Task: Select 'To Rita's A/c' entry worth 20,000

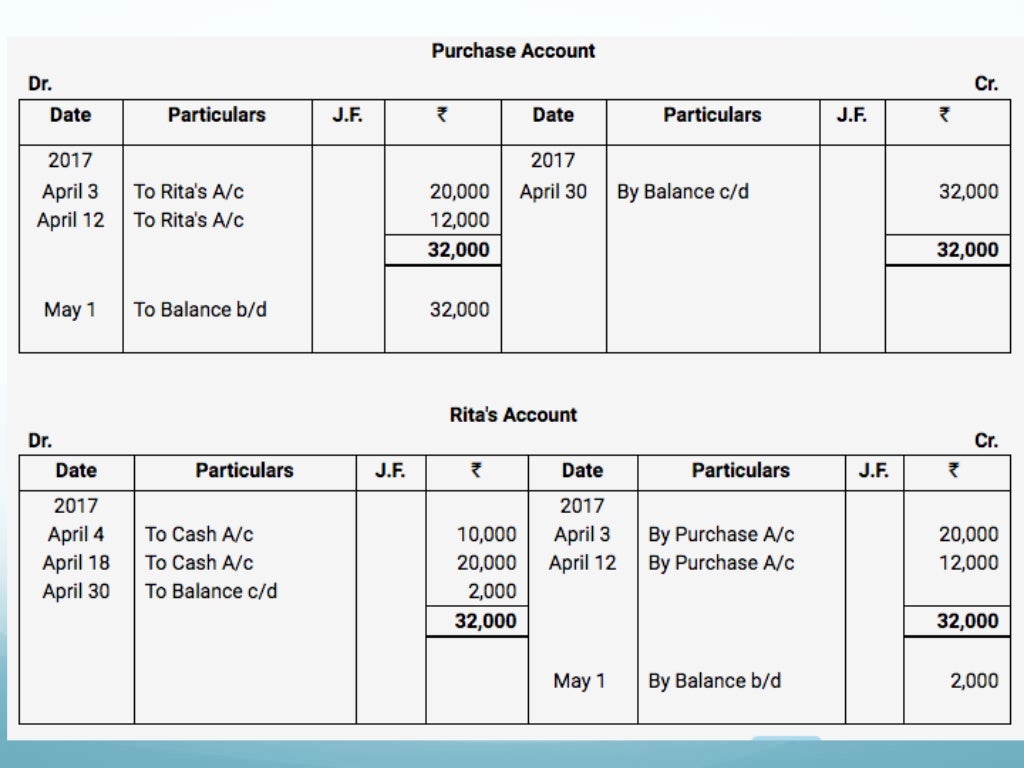Action: pyautogui.click(x=189, y=191)
